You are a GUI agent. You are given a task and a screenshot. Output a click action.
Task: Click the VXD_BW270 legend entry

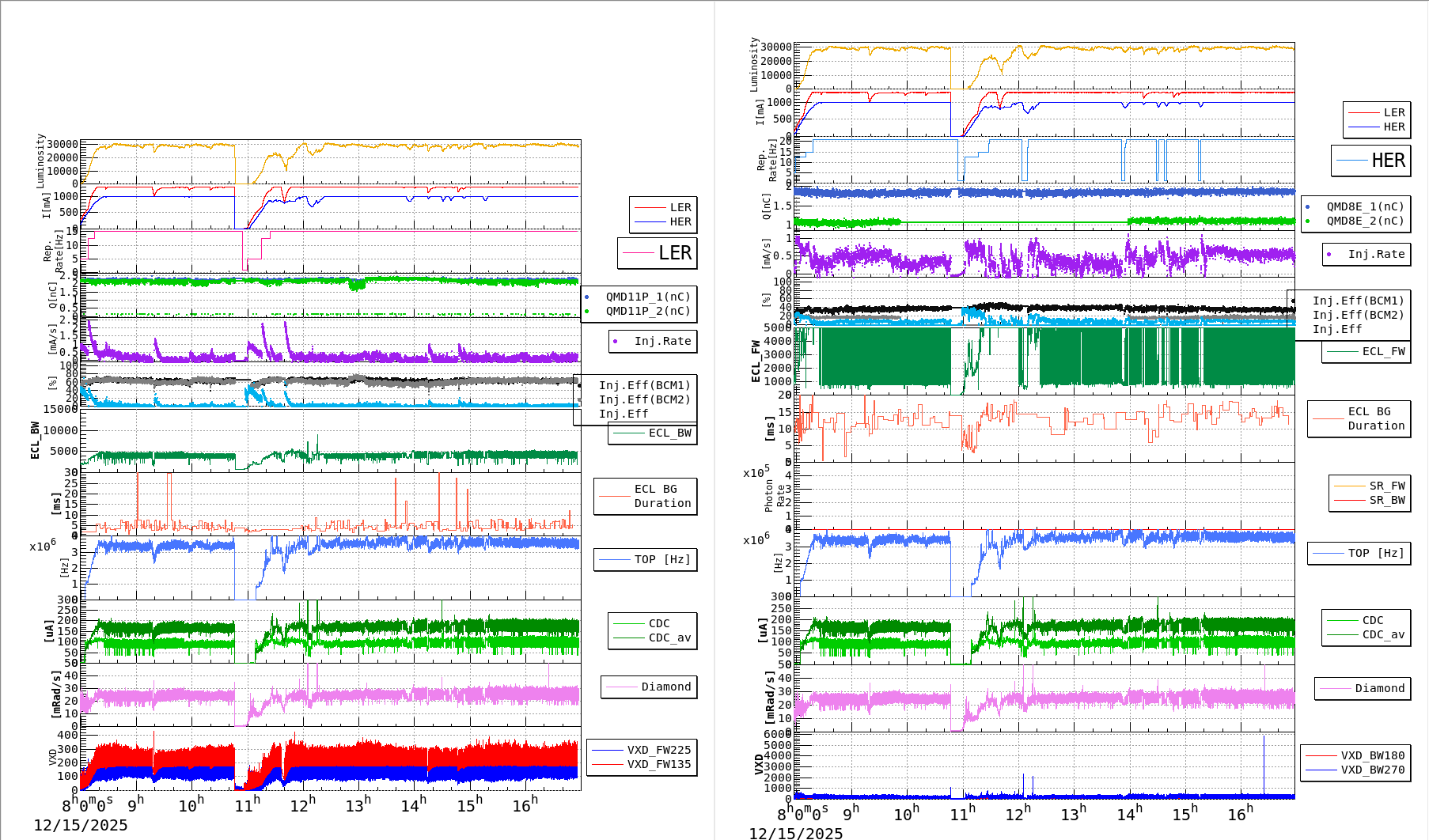click(x=1371, y=770)
